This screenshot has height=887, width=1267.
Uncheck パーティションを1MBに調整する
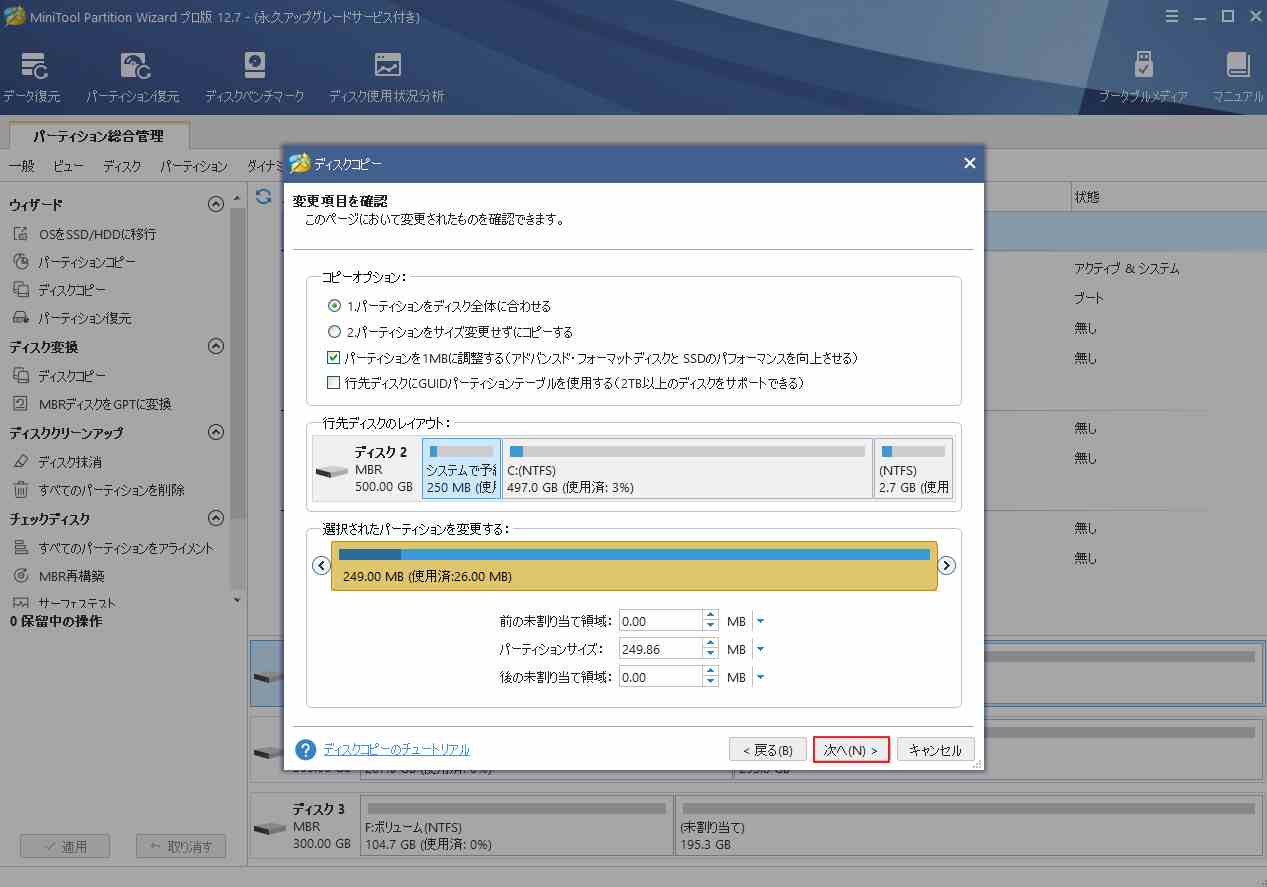pyautogui.click(x=335, y=358)
